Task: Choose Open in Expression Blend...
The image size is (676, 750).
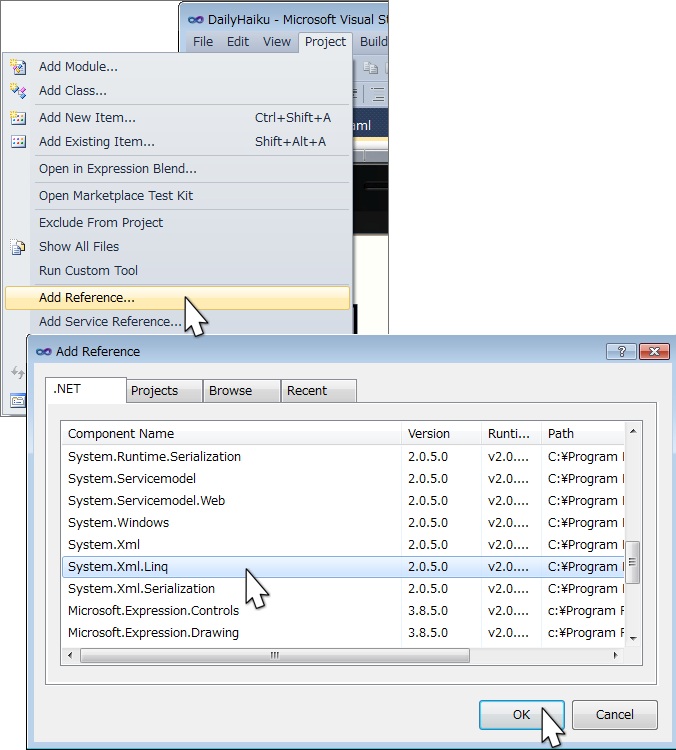Action: (177, 169)
